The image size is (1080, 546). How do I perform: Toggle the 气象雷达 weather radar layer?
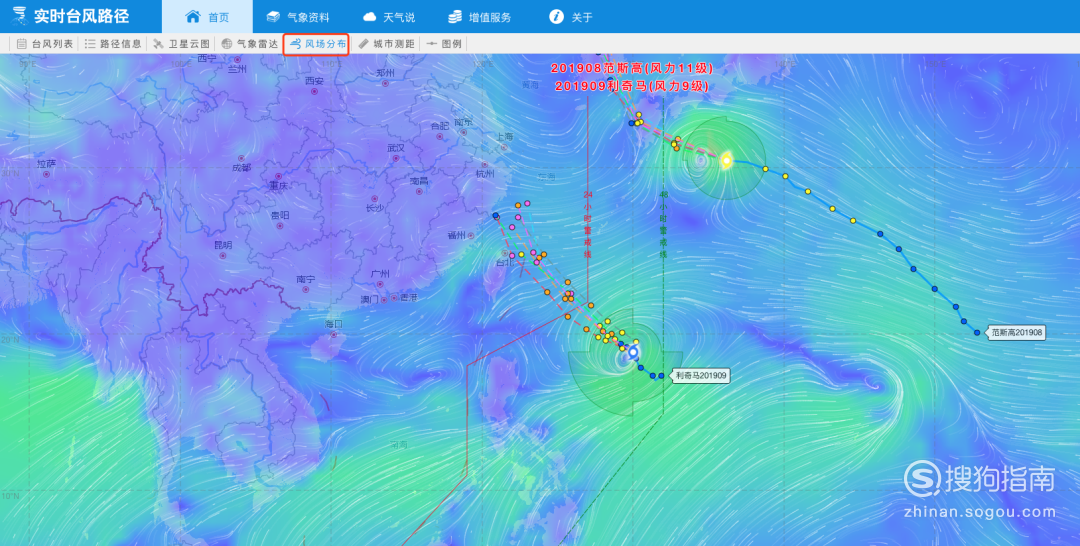pos(249,43)
